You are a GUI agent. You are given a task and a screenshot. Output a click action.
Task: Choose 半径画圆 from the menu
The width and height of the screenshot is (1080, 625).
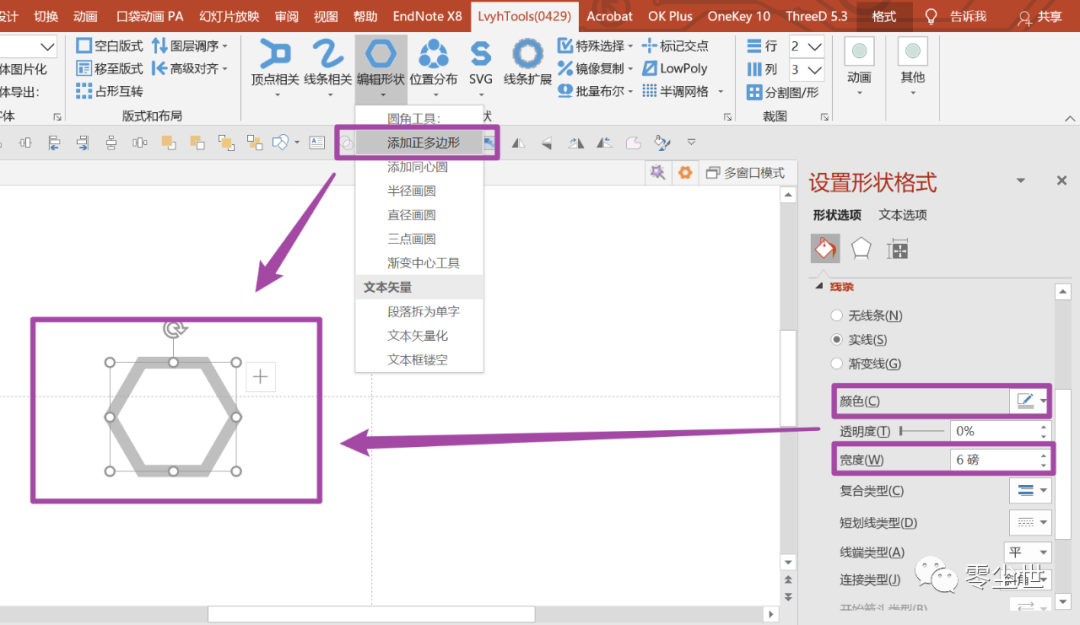[419, 191]
